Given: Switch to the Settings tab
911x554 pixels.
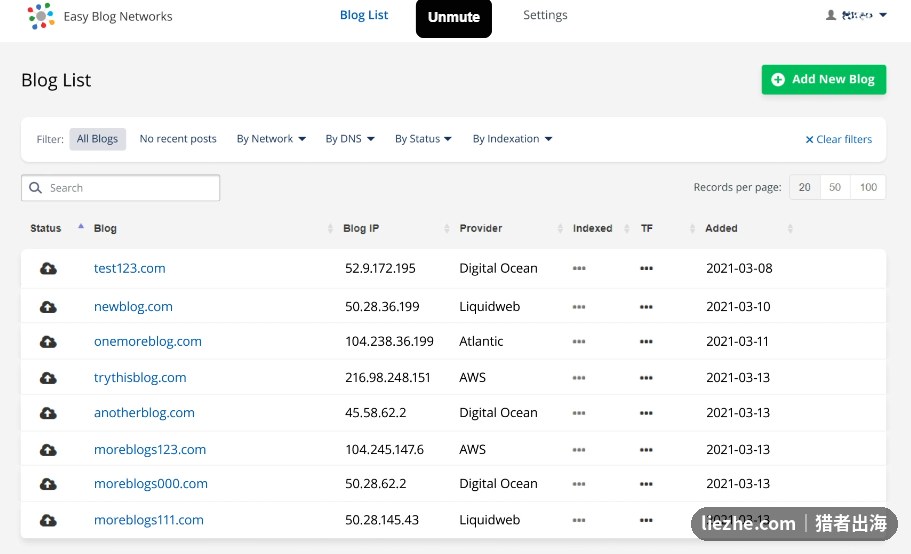Looking at the screenshot, I should 545,15.
